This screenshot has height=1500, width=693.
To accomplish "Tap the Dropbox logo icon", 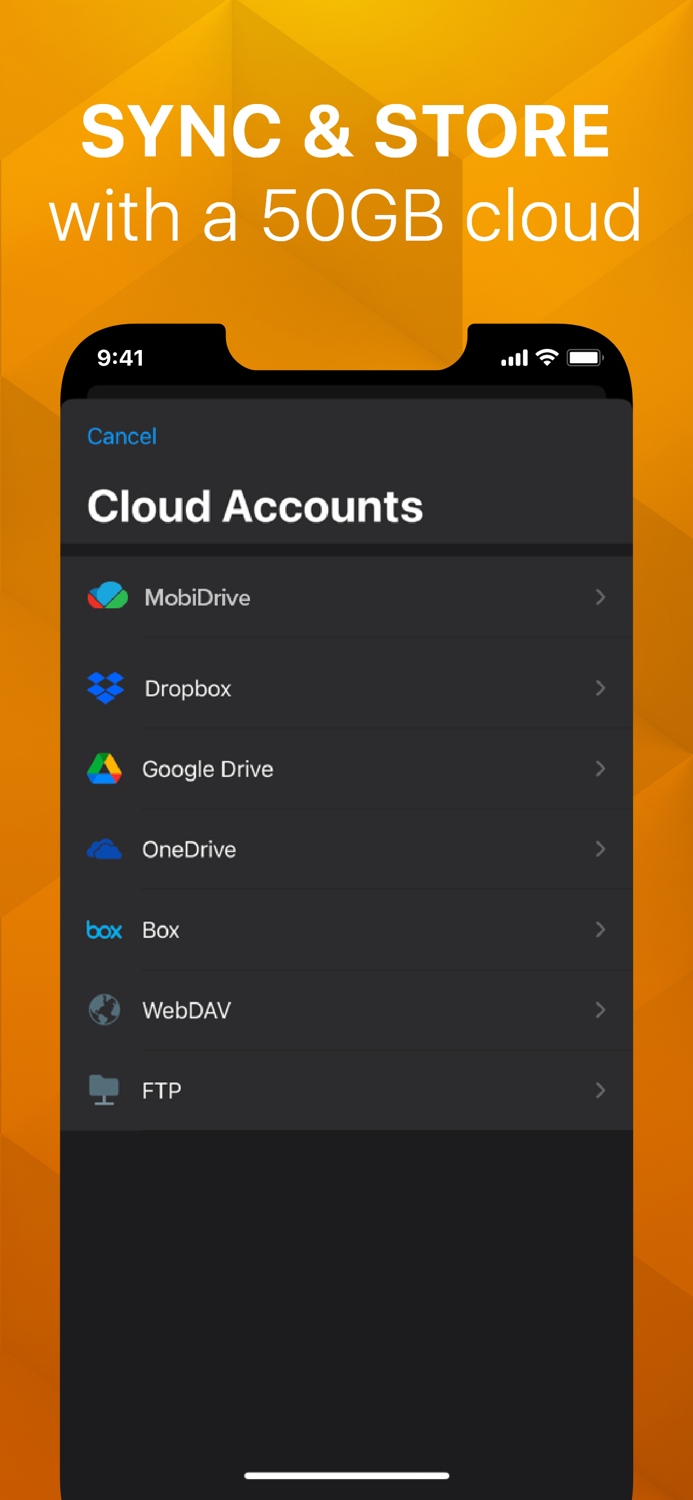I will click(105, 688).
